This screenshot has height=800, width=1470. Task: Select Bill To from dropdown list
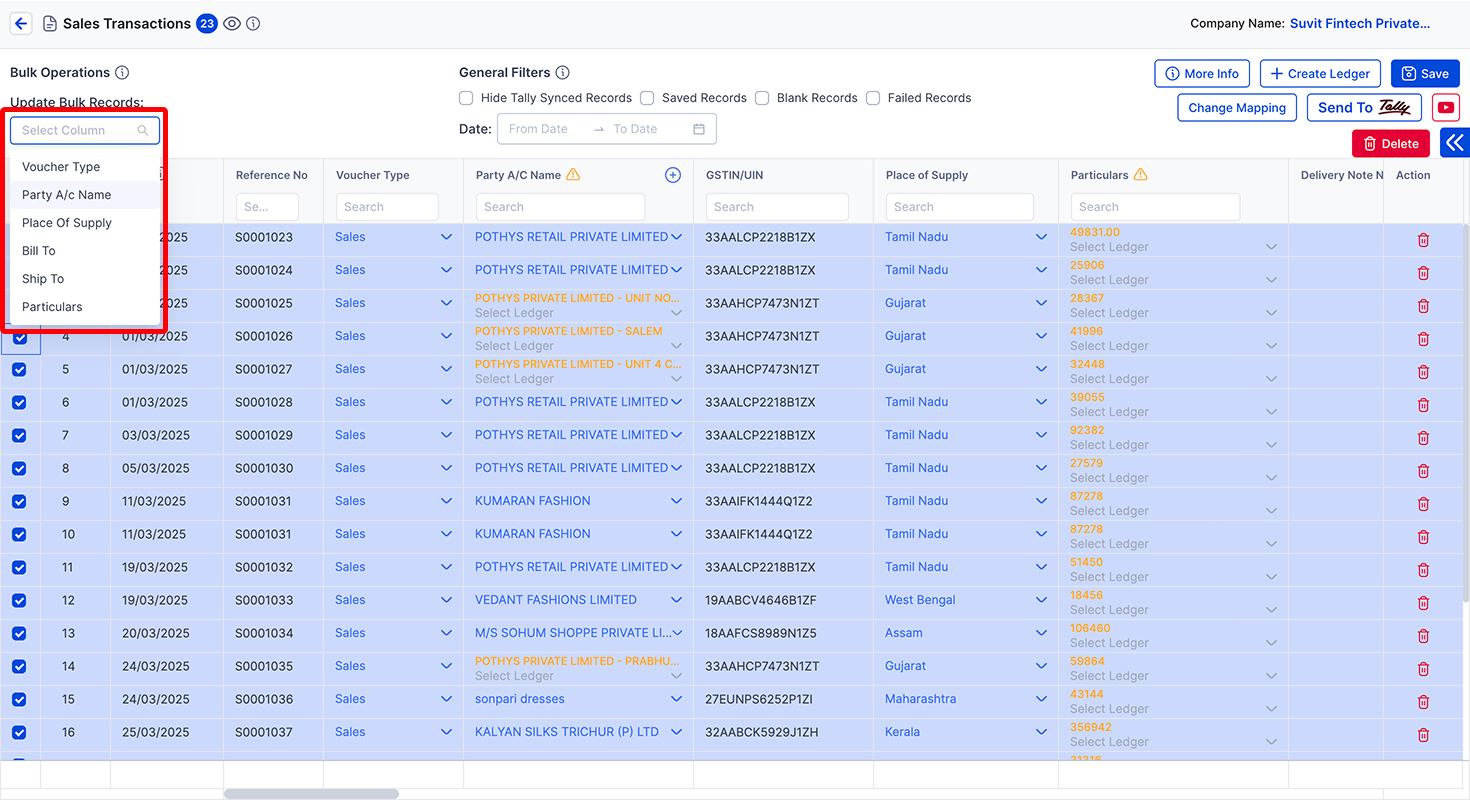[85, 251]
